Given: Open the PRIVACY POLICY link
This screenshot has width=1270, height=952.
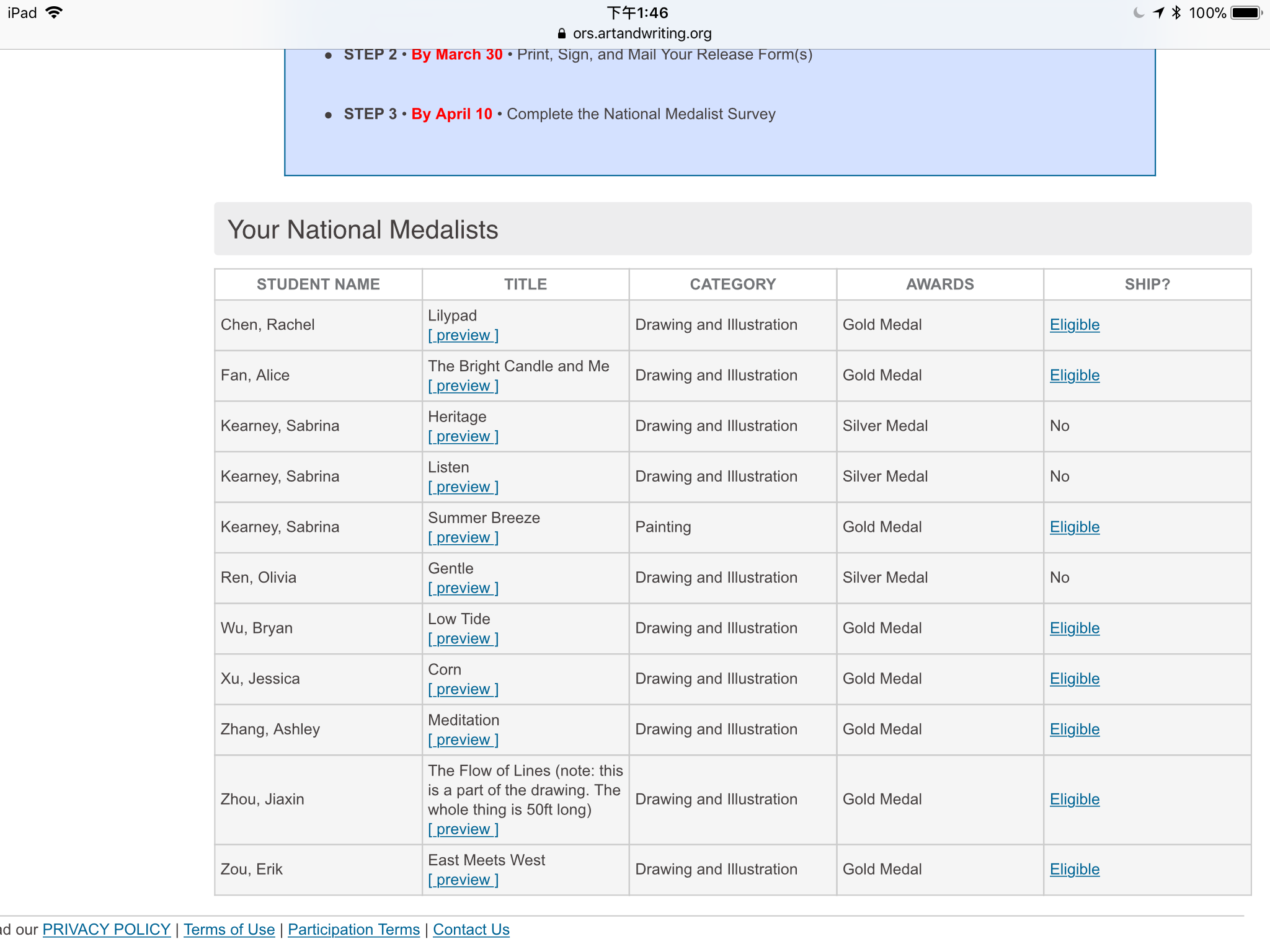Looking at the screenshot, I should pyautogui.click(x=106, y=930).
